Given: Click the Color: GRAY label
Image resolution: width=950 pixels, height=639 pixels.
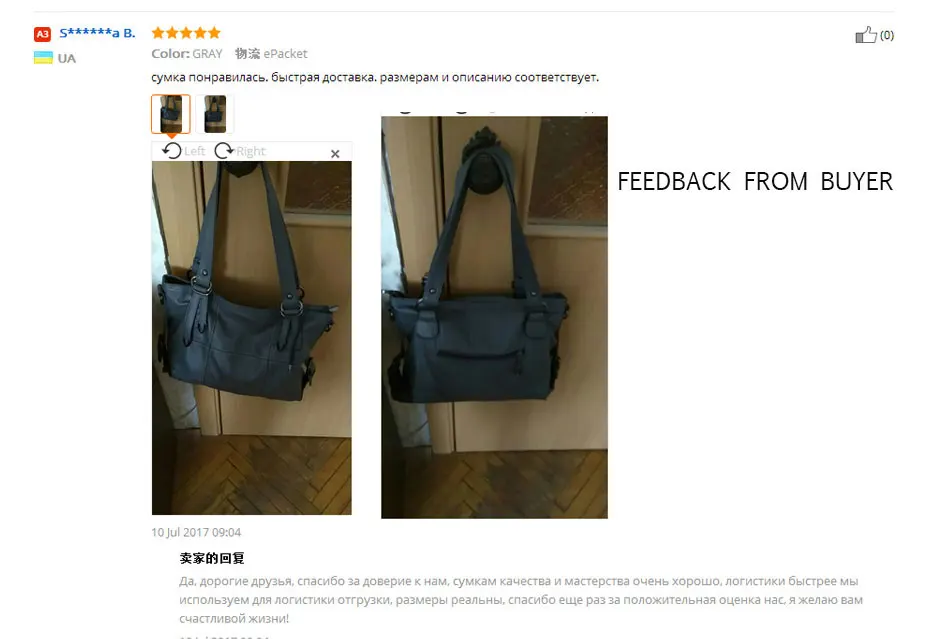Looking at the screenshot, I should (187, 53).
